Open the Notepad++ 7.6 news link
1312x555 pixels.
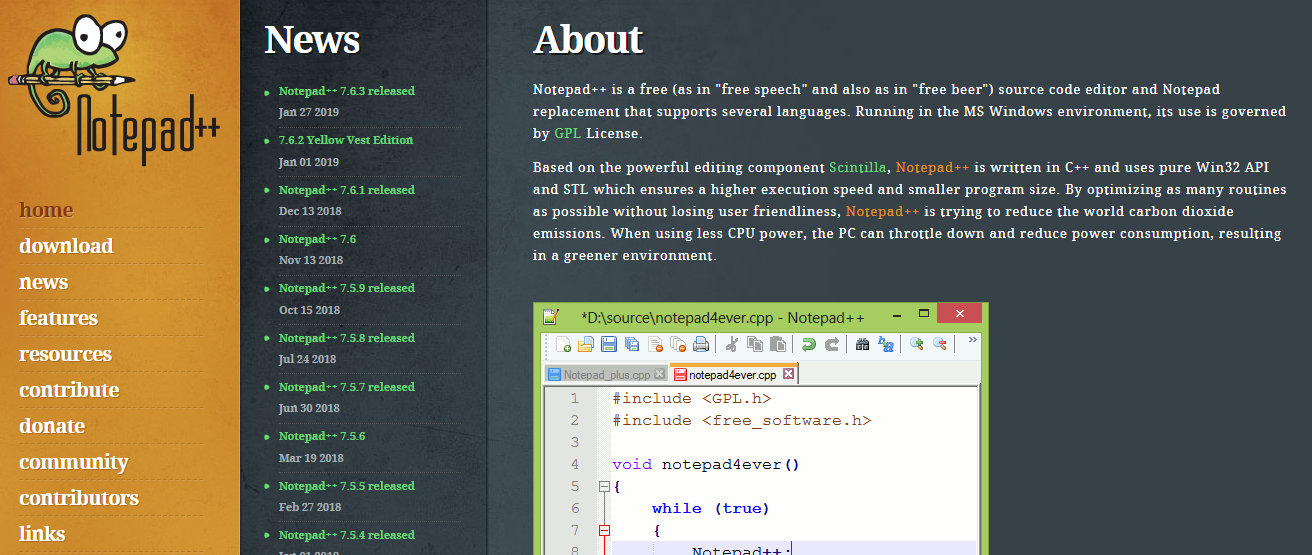pos(317,239)
